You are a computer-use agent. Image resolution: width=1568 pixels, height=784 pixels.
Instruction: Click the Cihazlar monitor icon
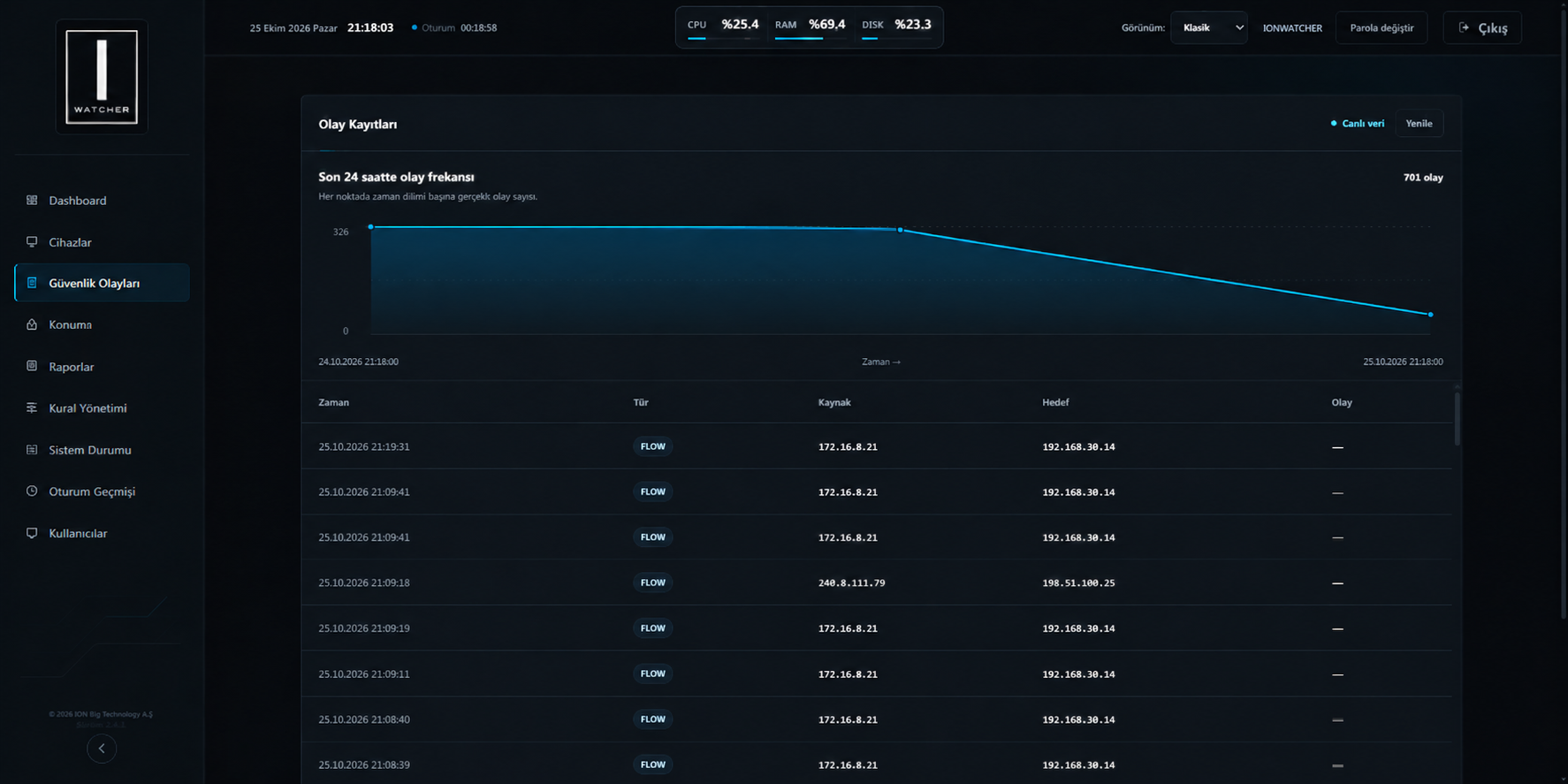[x=32, y=242]
